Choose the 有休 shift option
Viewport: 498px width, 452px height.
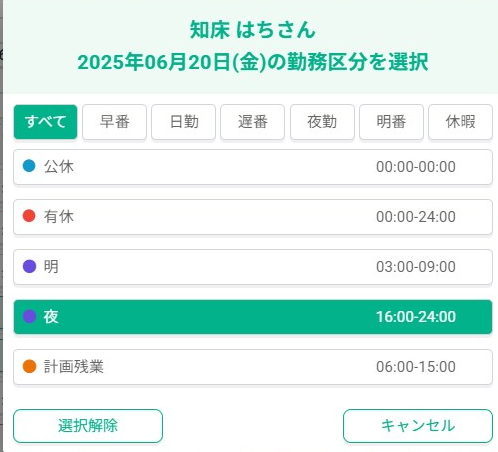tap(253, 217)
